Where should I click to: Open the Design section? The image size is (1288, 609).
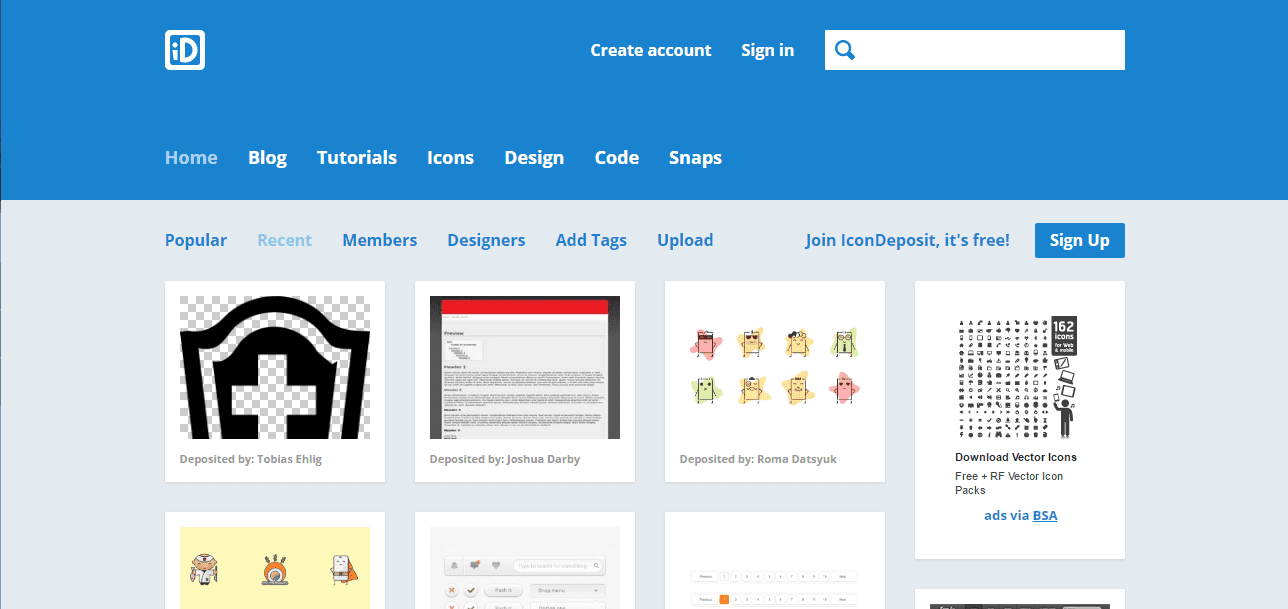click(x=534, y=158)
